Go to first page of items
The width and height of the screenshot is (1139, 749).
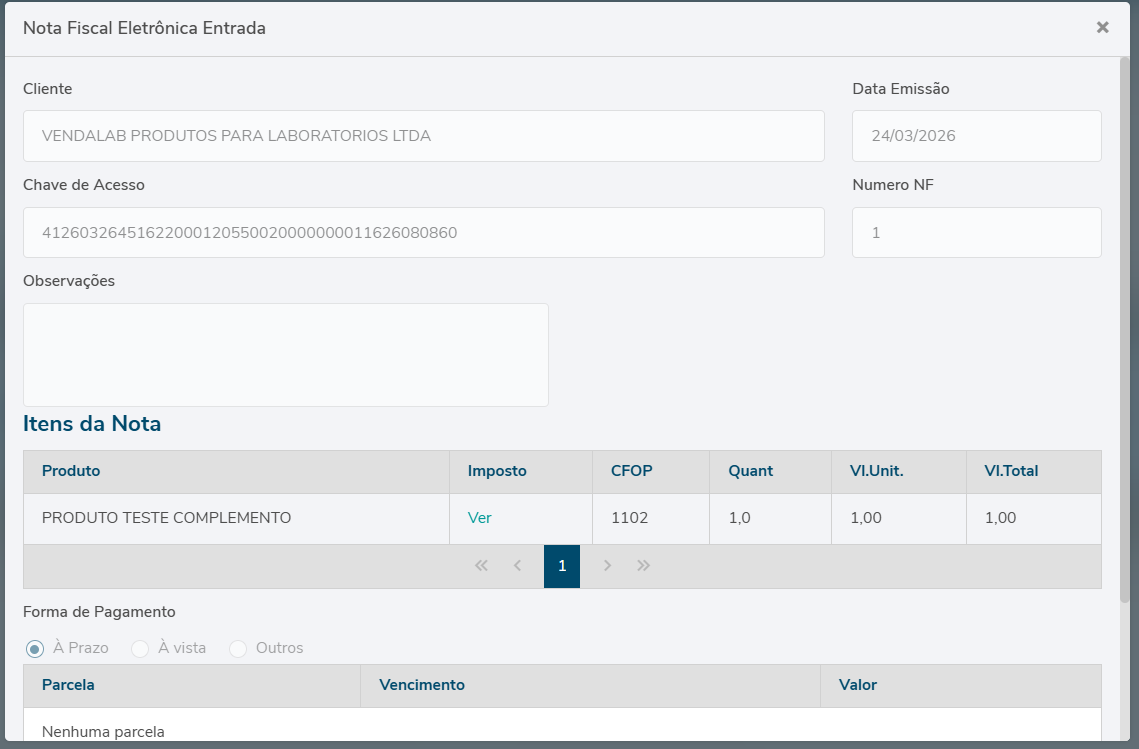481,566
